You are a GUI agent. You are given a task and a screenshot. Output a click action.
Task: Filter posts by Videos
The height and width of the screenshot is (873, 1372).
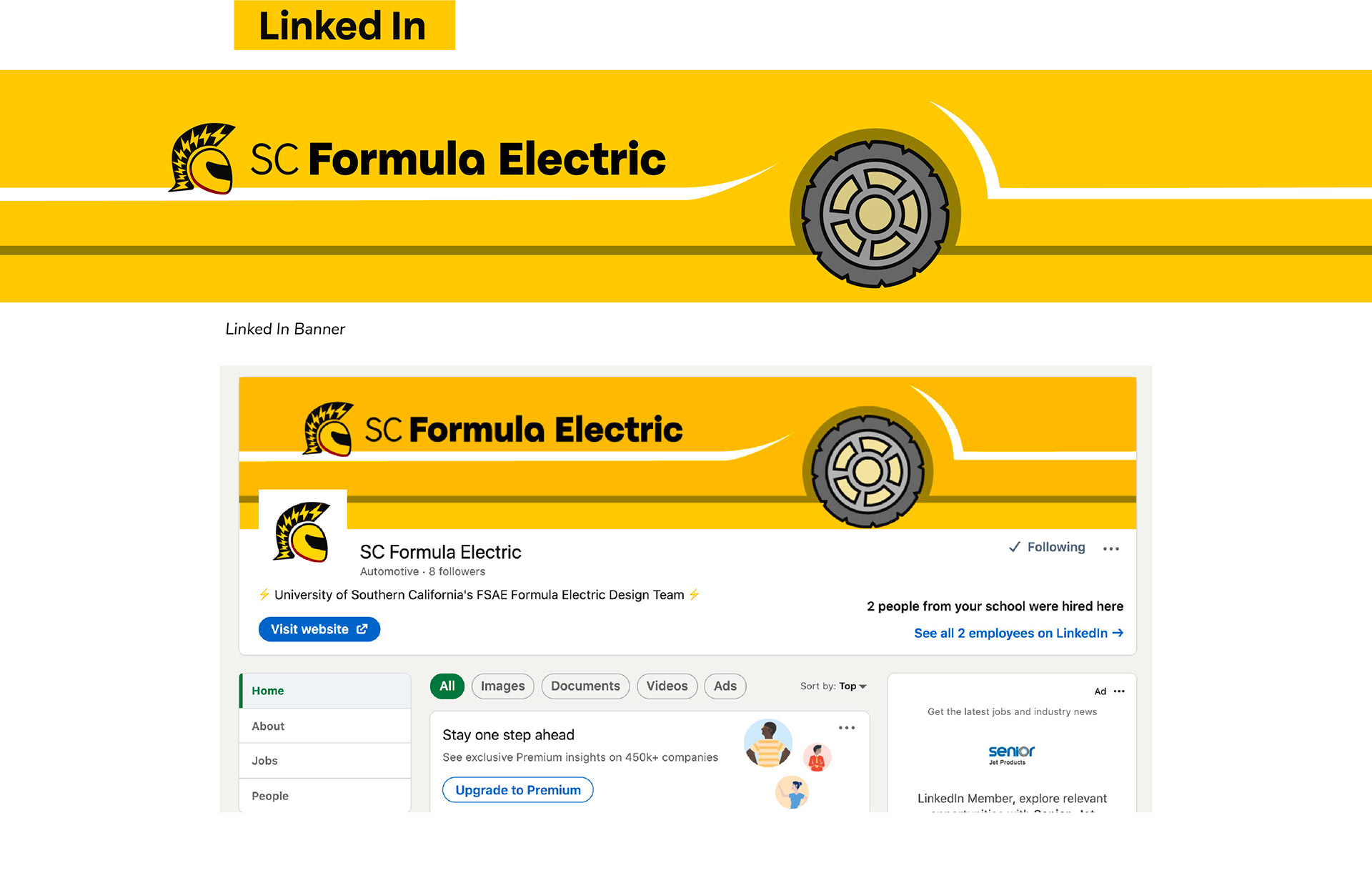coord(667,686)
